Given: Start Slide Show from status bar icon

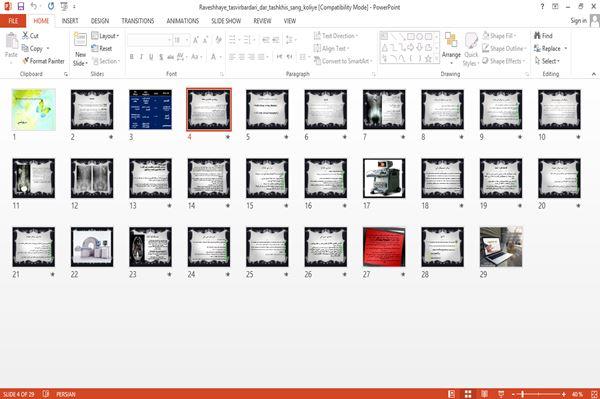Looking at the screenshot, I should click(x=501, y=394).
